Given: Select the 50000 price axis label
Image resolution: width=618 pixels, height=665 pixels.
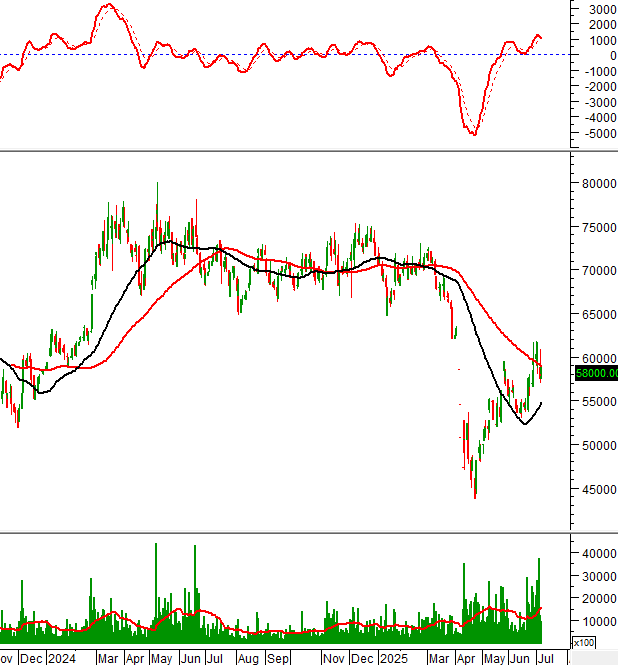Looking at the screenshot, I should pyautogui.click(x=599, y=446).
